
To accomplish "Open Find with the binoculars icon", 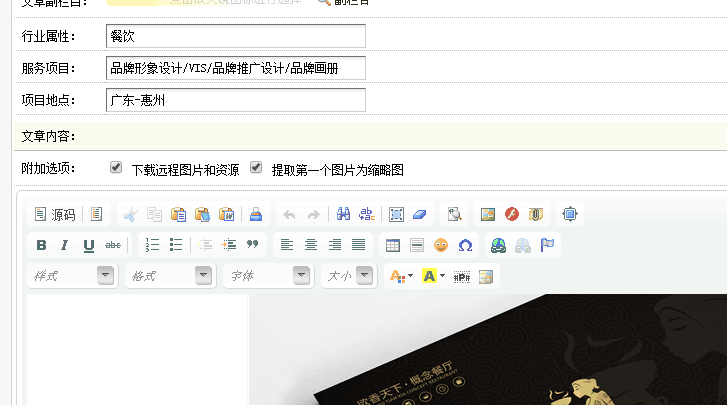I will [343, 214].
